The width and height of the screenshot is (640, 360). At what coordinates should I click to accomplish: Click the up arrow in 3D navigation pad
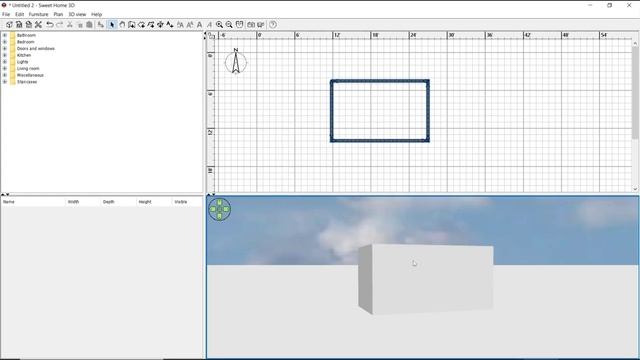[x=220, y=202]
